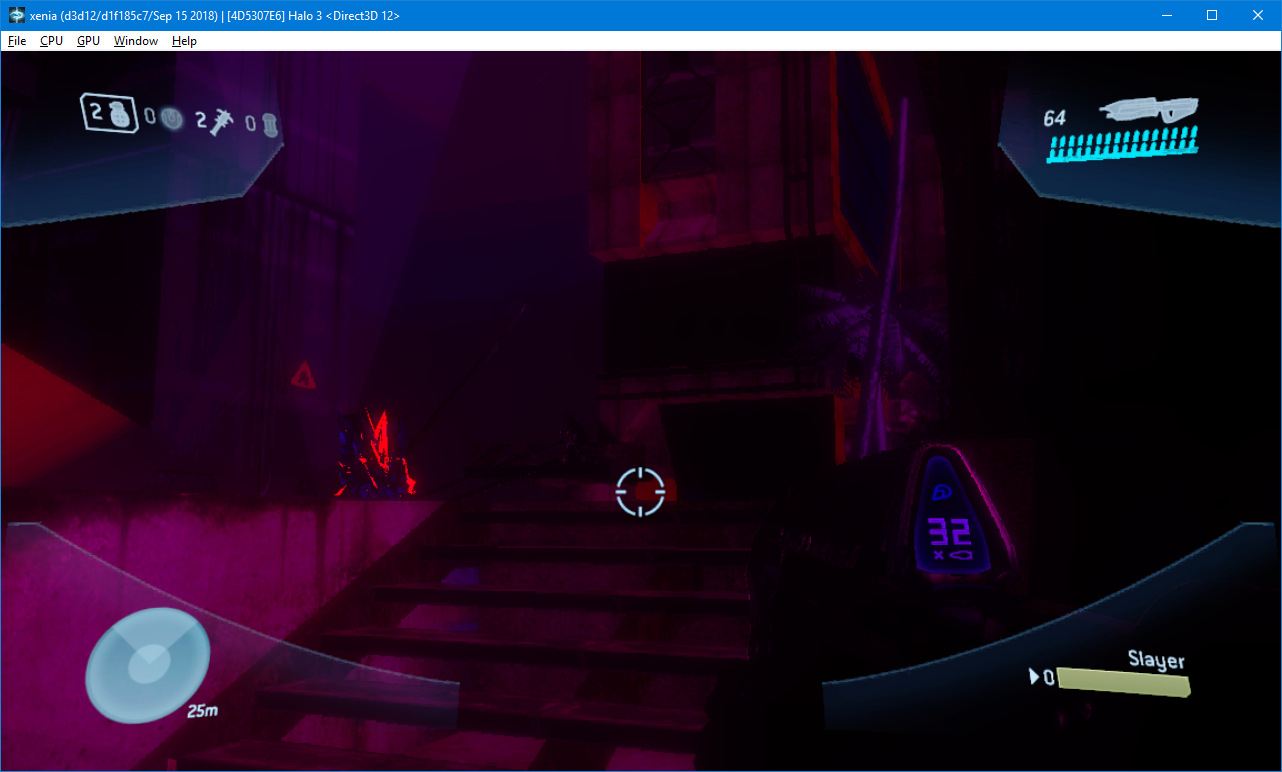Click the selected frag grenade icon

(x=111, y=113)
